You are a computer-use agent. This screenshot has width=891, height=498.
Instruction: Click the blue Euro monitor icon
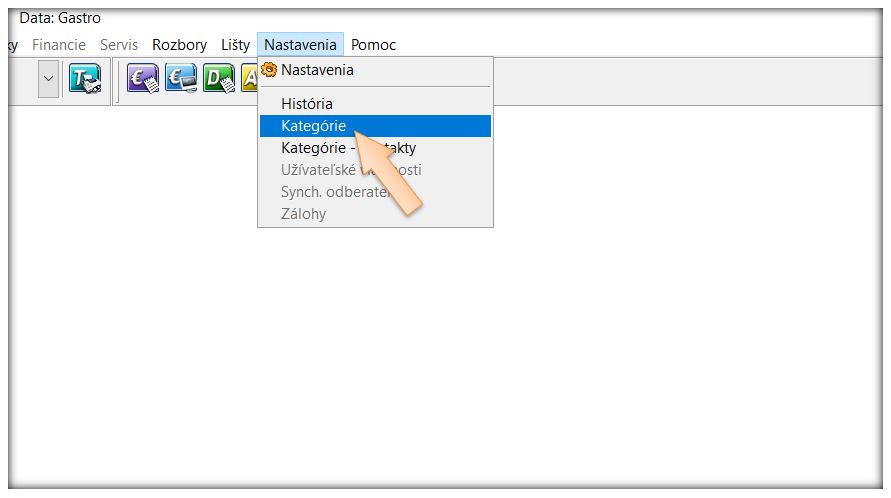181,78
